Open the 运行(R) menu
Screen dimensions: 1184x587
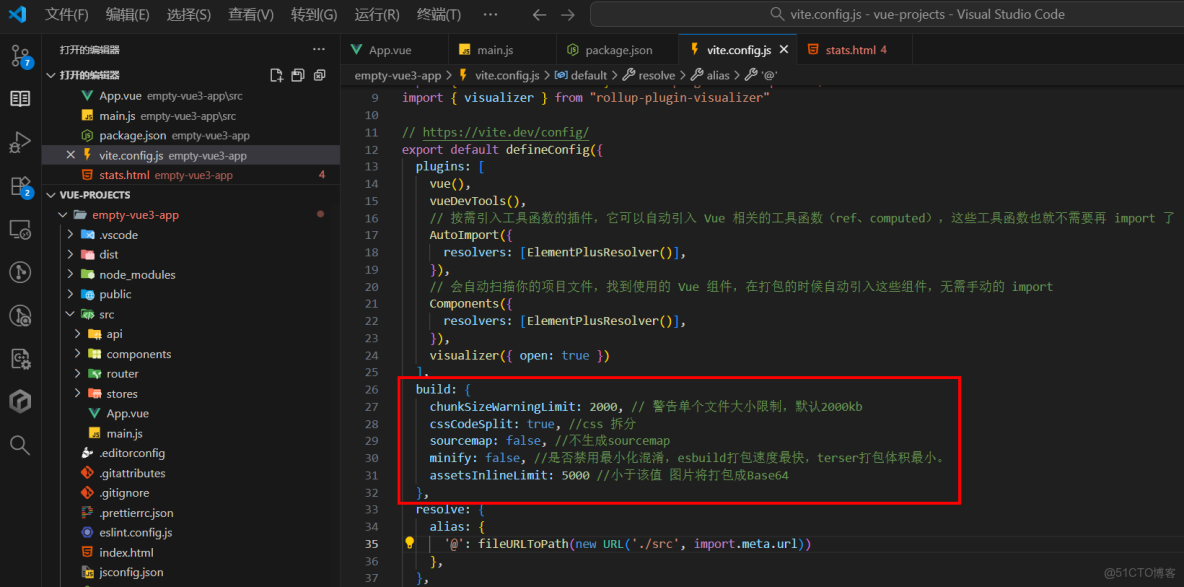click(377, 14)
